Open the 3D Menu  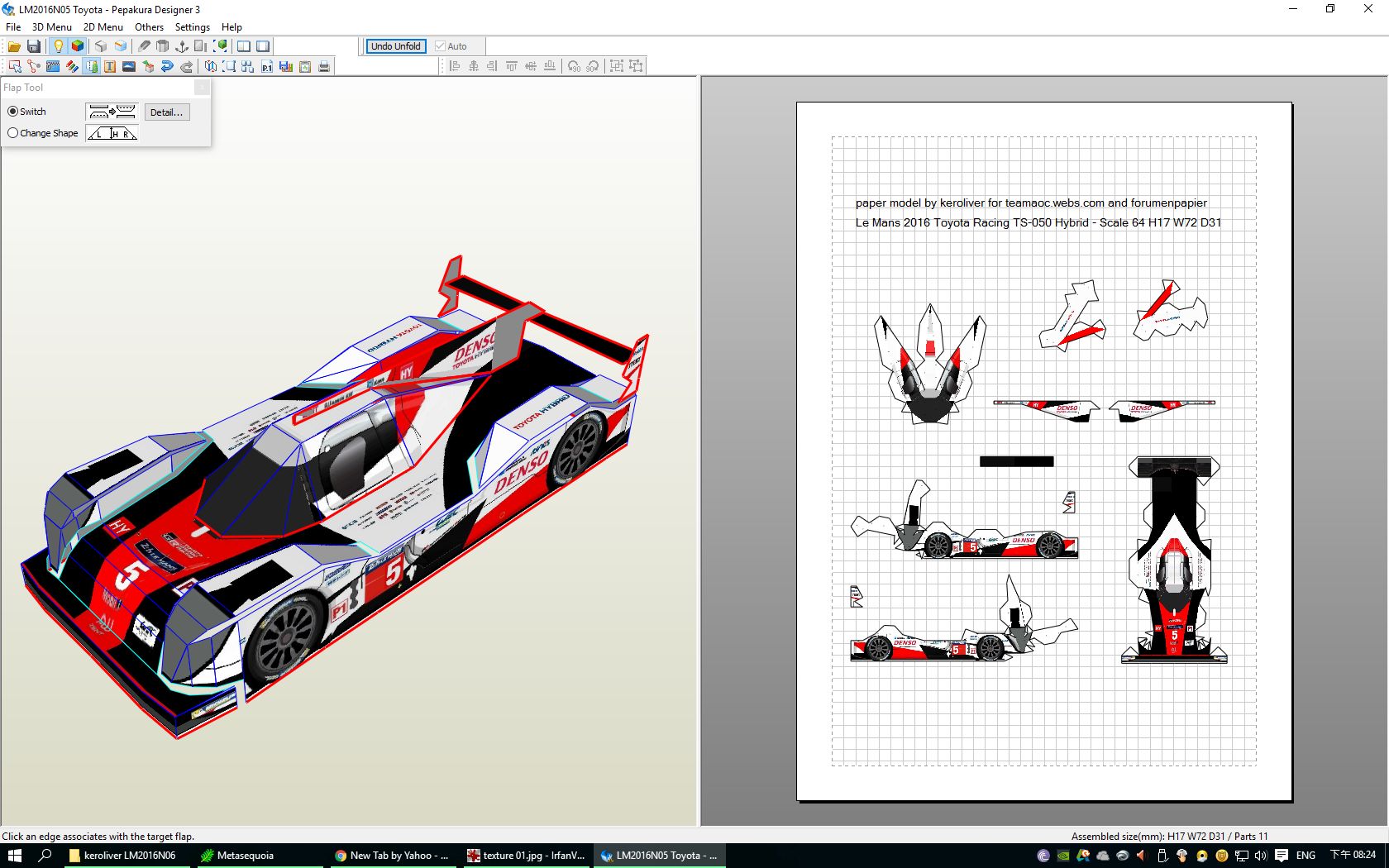point(51,27)
